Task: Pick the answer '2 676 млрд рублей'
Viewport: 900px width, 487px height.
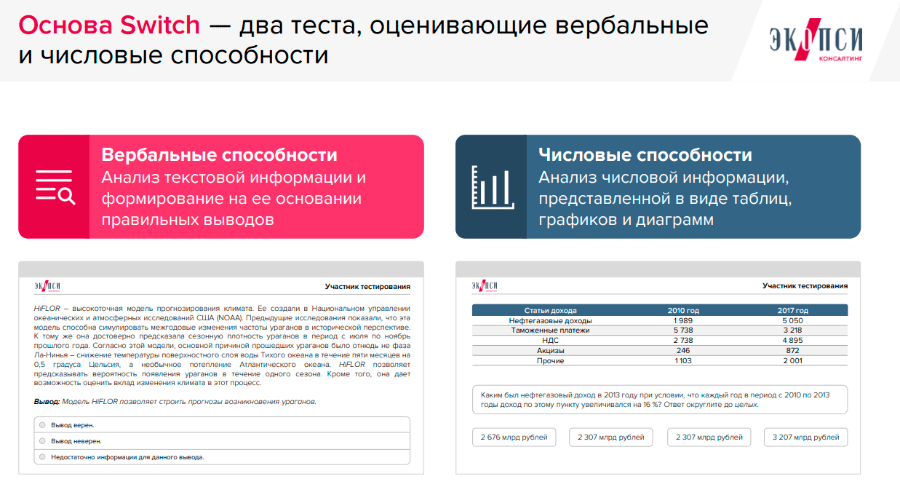Action: (514, 437)
